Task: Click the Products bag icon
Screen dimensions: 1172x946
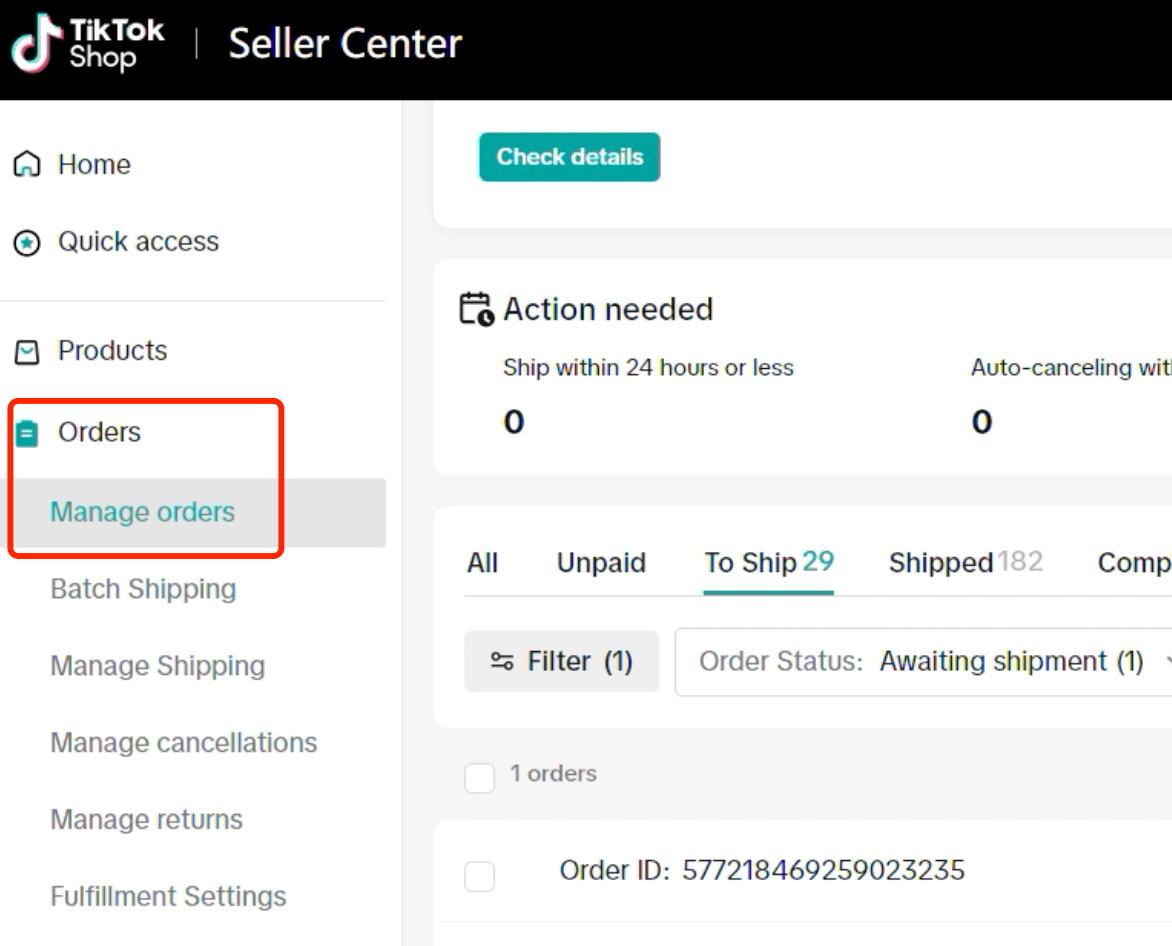Action: pyautogui.click(x=27, y=351)
